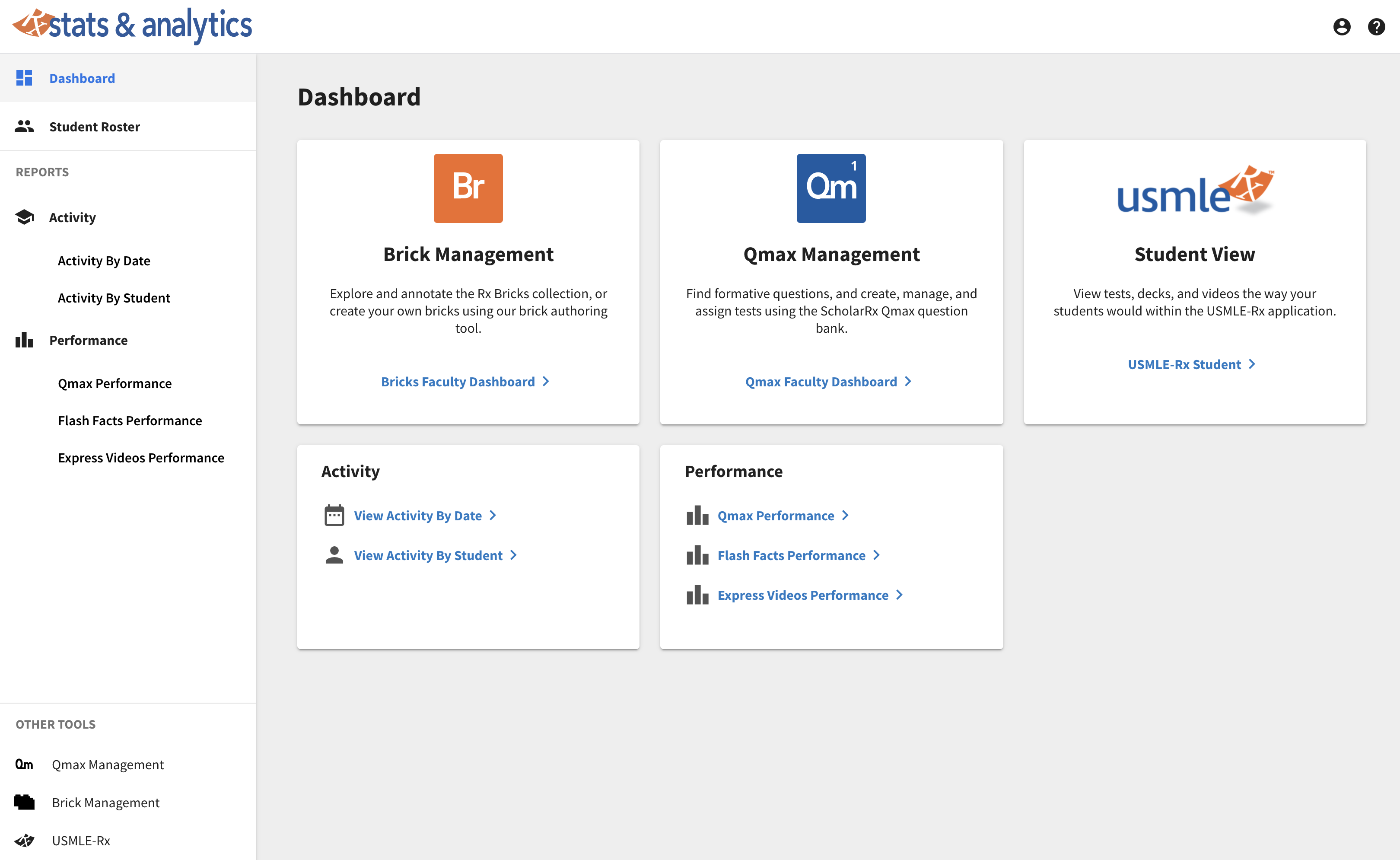Click the person icon beside View Activity By Student
This screenshot has height=860, width=1400.
pos(334,555)
